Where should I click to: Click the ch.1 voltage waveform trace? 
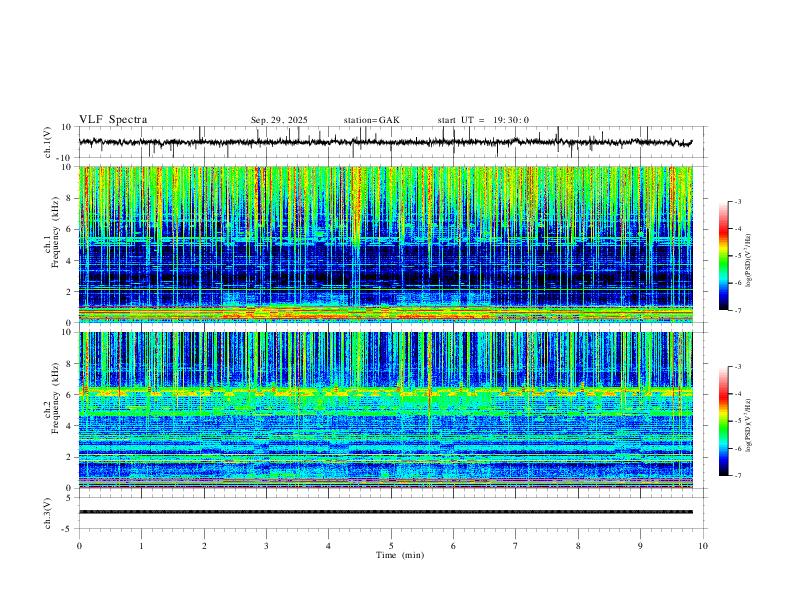pyautogui.click(x=386, y=142)
